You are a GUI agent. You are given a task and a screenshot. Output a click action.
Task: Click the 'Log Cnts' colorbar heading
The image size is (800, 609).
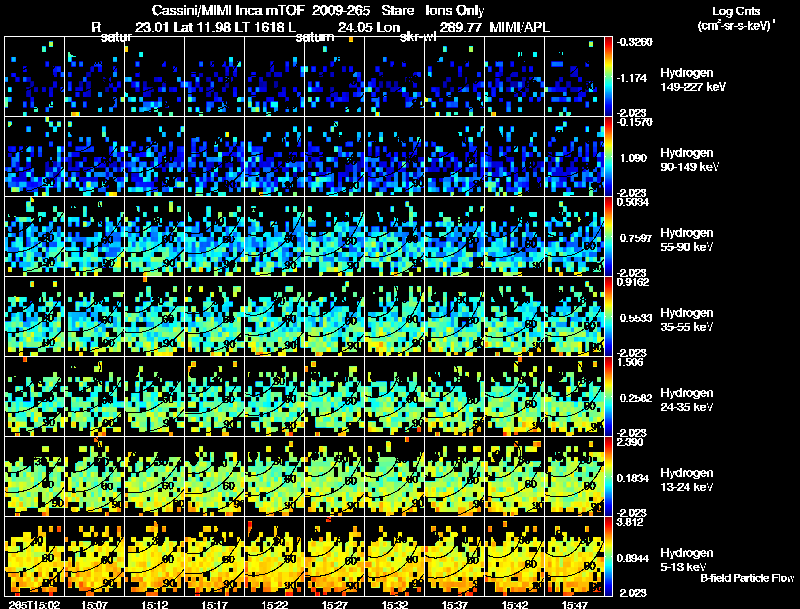coord(736,11)
